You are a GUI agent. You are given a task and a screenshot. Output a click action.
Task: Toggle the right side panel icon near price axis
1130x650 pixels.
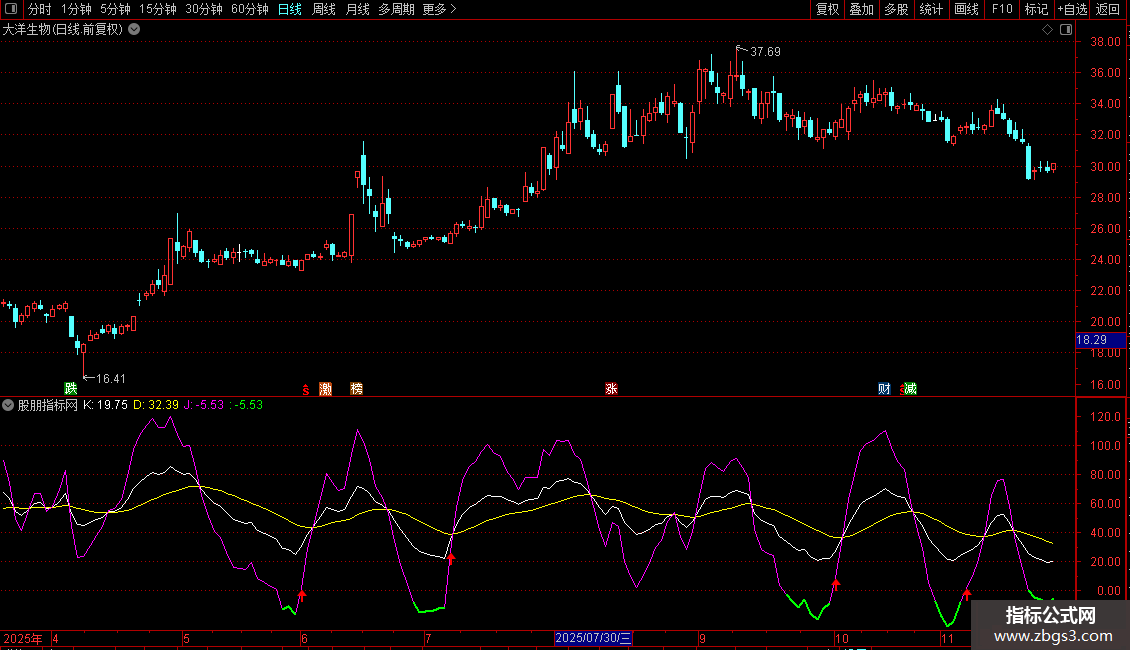(1066, 29)
